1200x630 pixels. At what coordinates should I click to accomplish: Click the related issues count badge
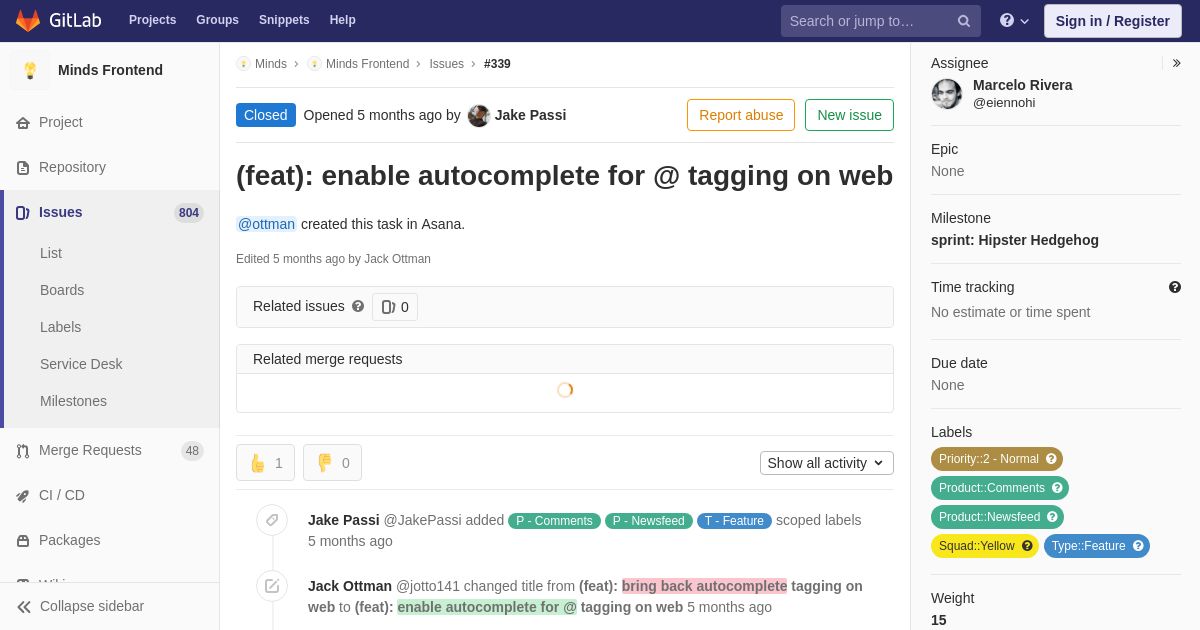tap(395, 307)
